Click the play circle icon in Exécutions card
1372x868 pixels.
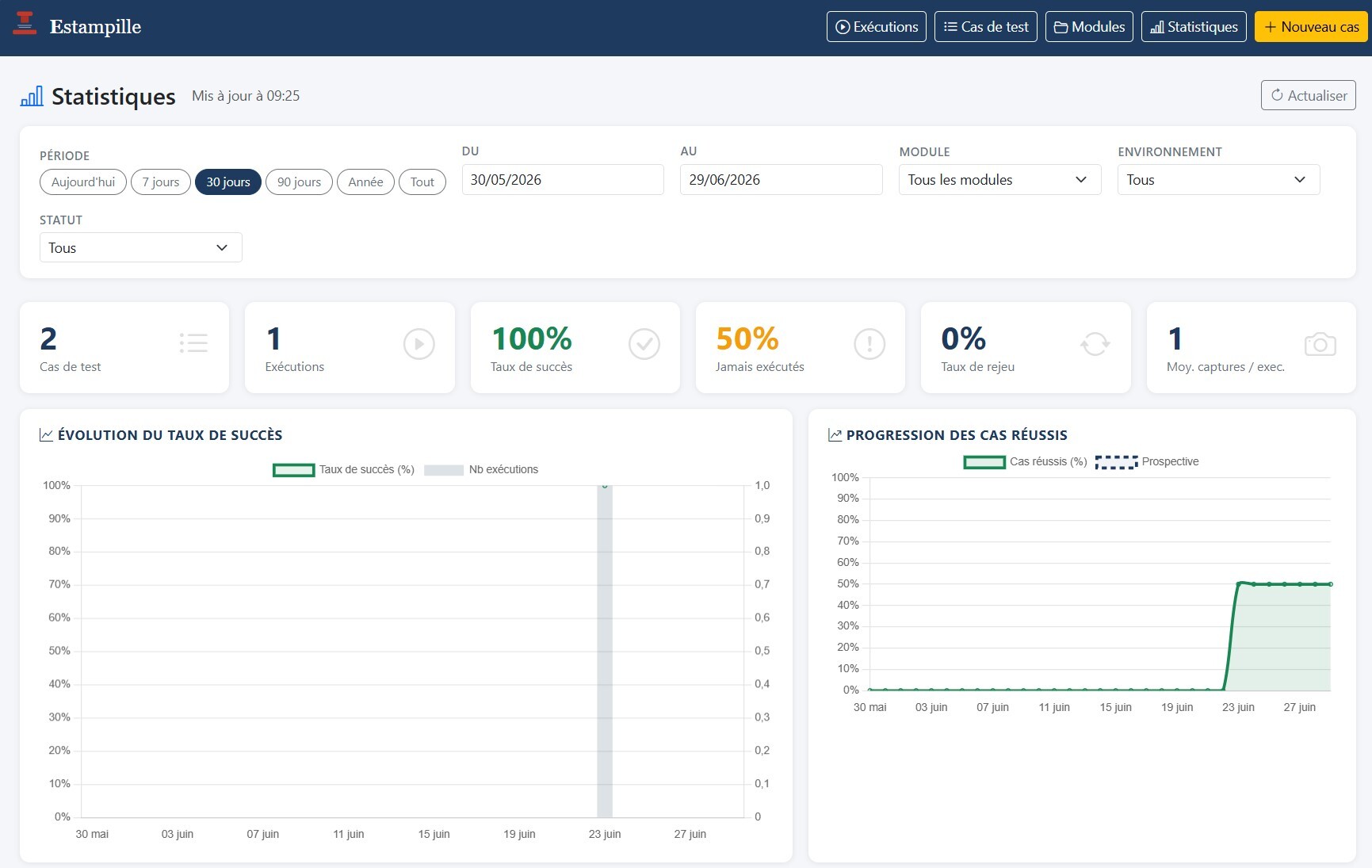(x=418, y=344)
